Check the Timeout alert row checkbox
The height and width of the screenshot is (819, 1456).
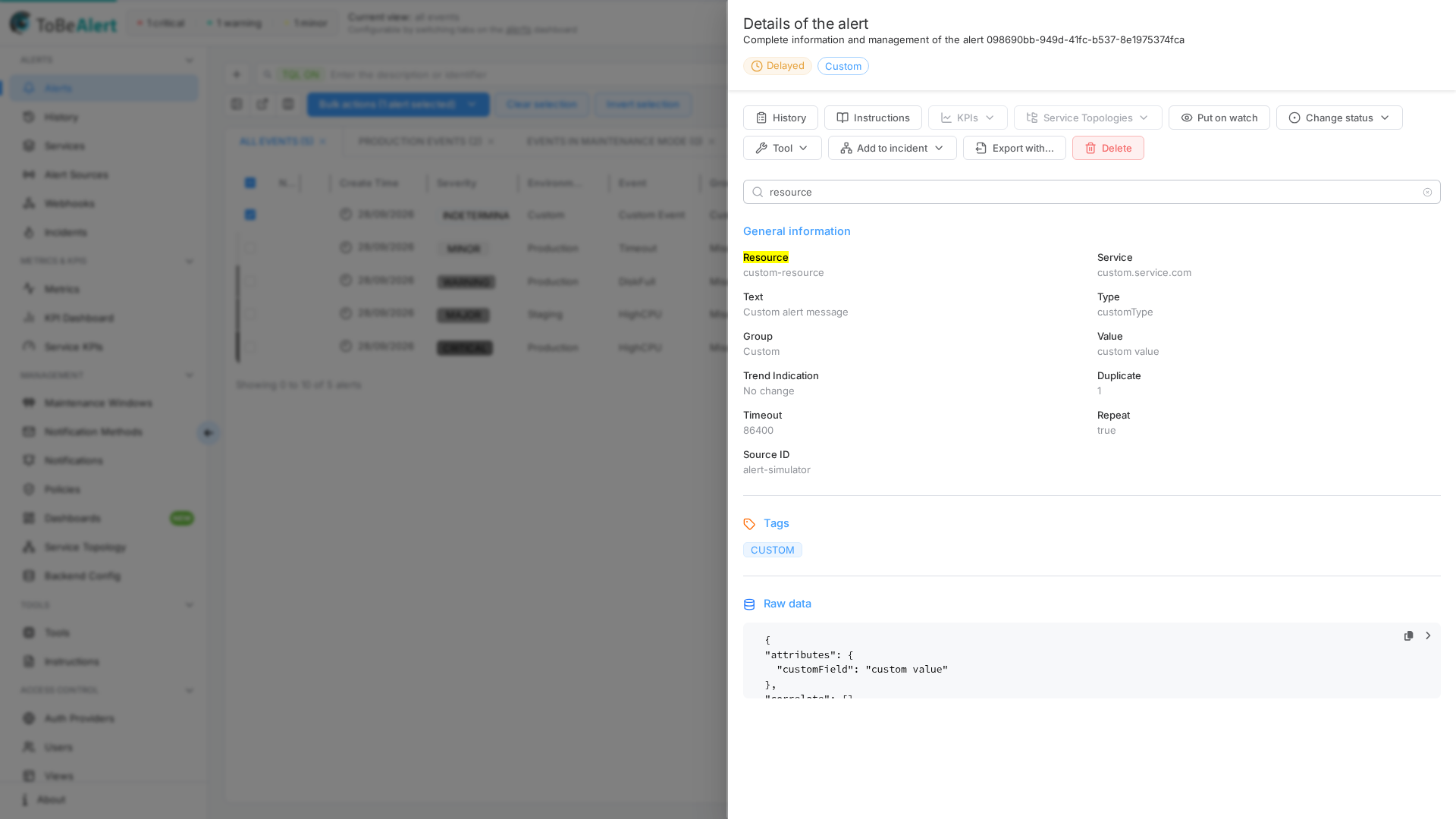(250, 248)
